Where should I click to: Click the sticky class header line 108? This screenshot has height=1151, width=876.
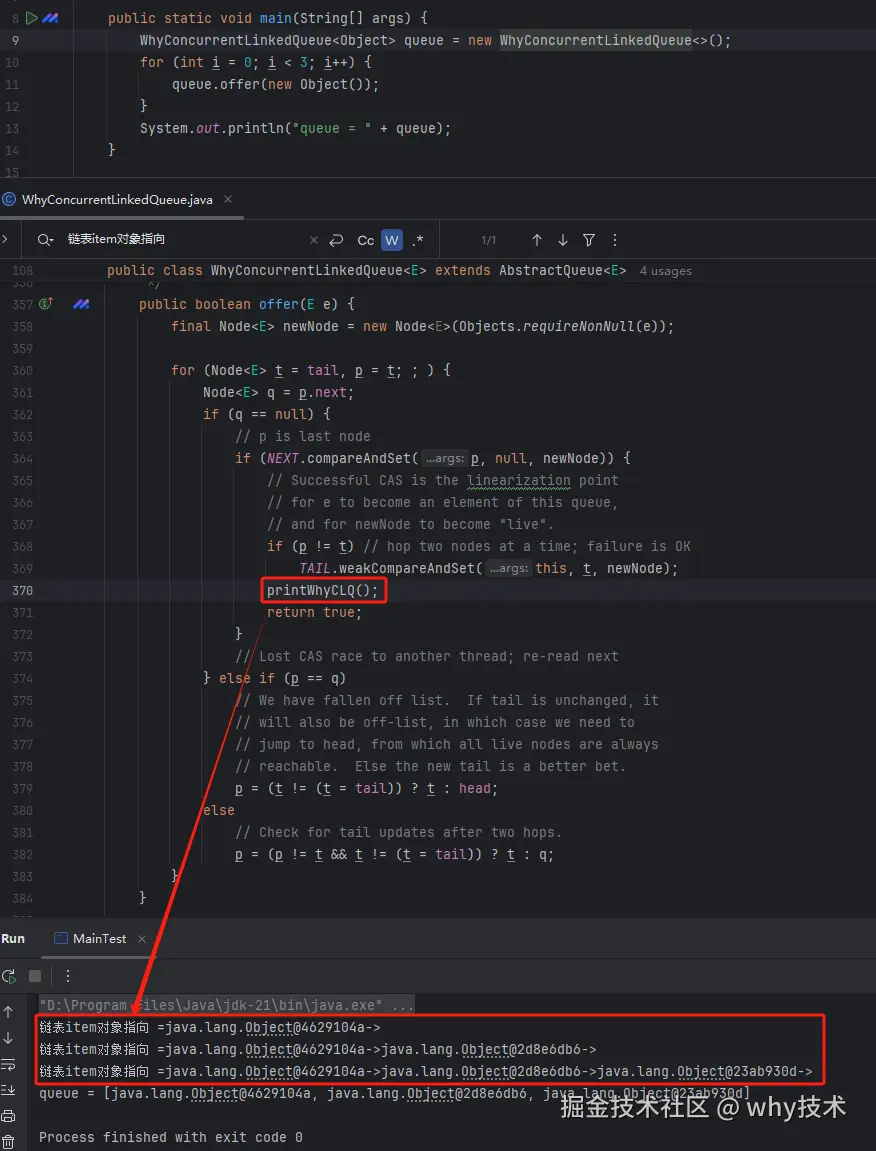(399, 271)
